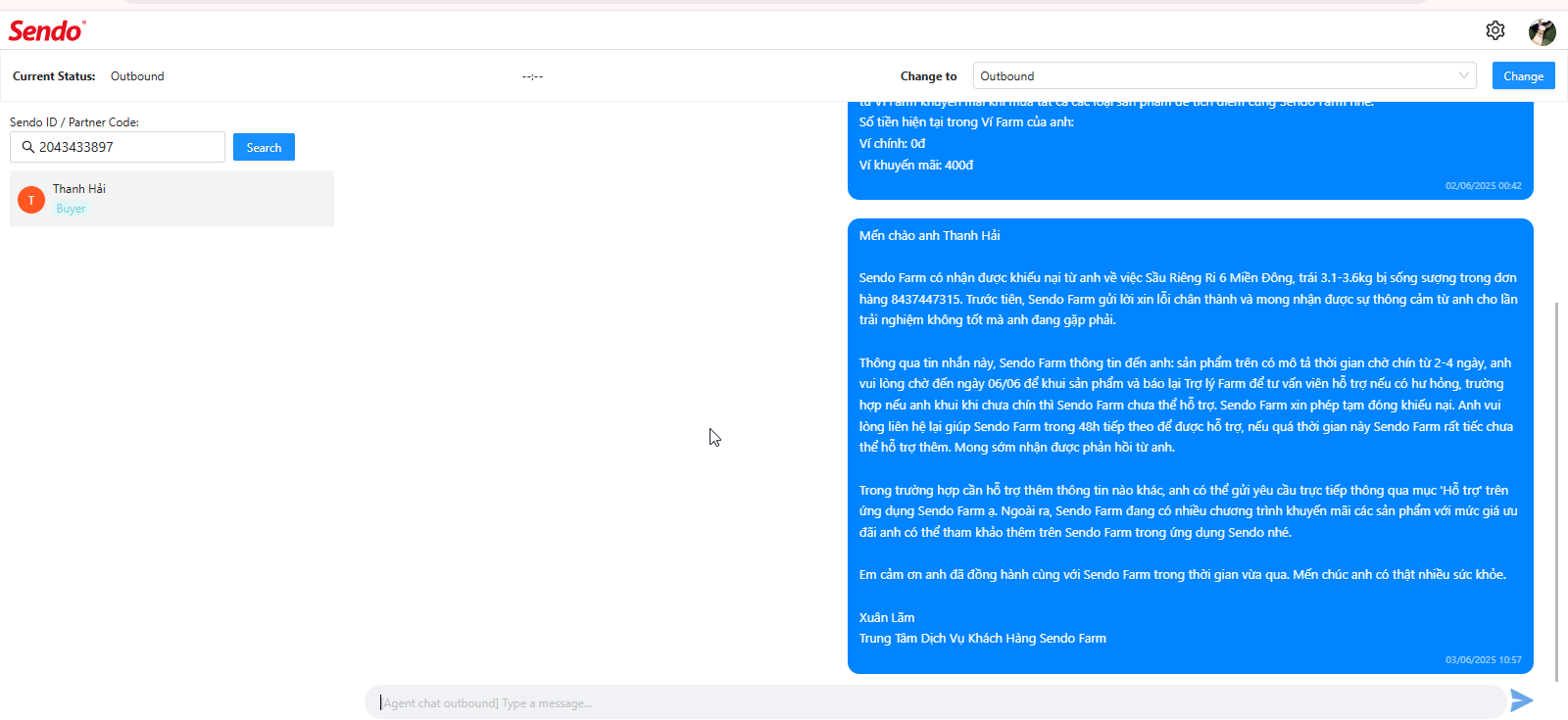Focus the Sendo ID / Partner Code field
The width and height of the screenshot is (1568, 720).
pyautogui.click(x=118, y=147)
